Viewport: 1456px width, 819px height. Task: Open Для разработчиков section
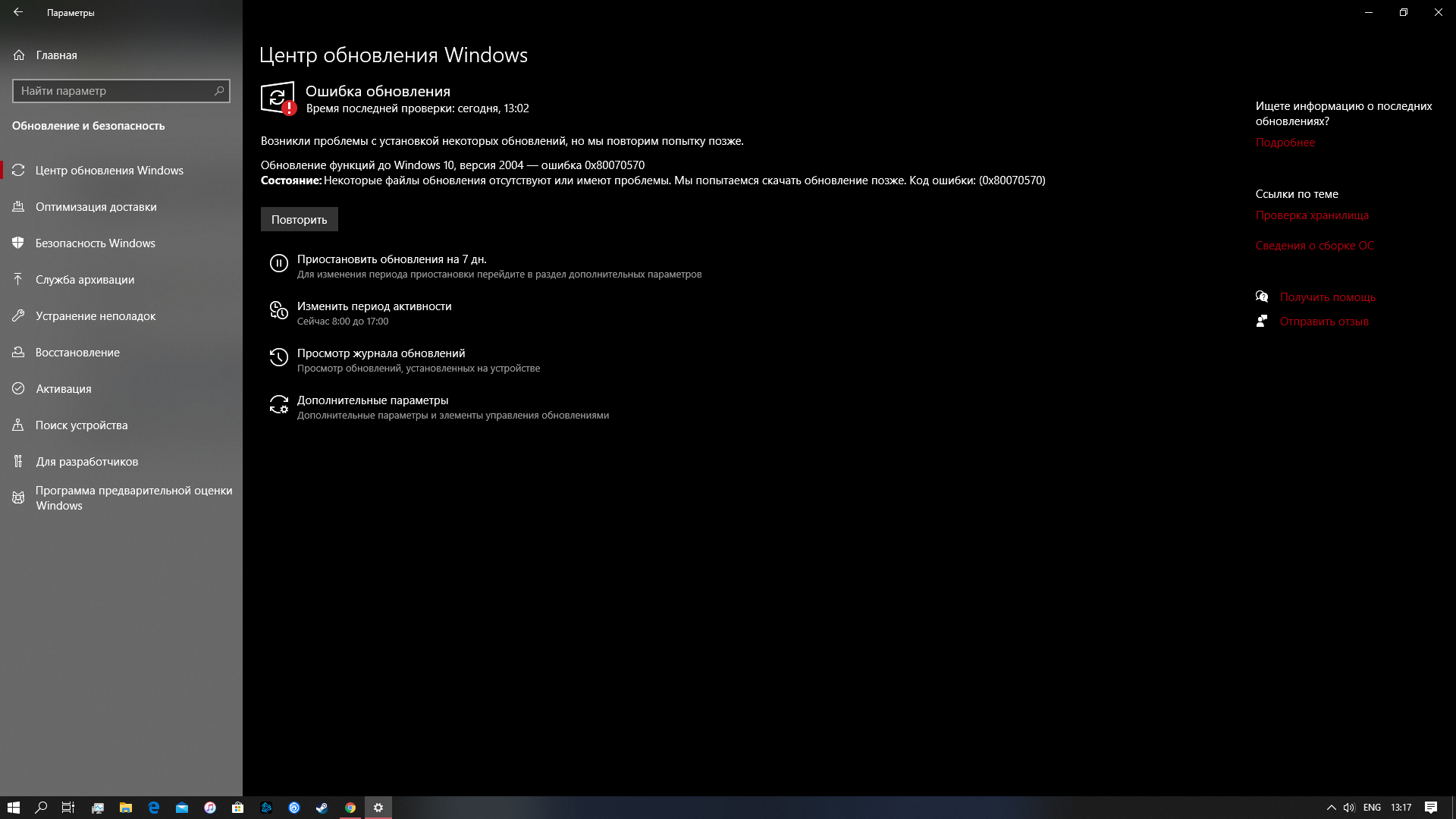point(121,462)
